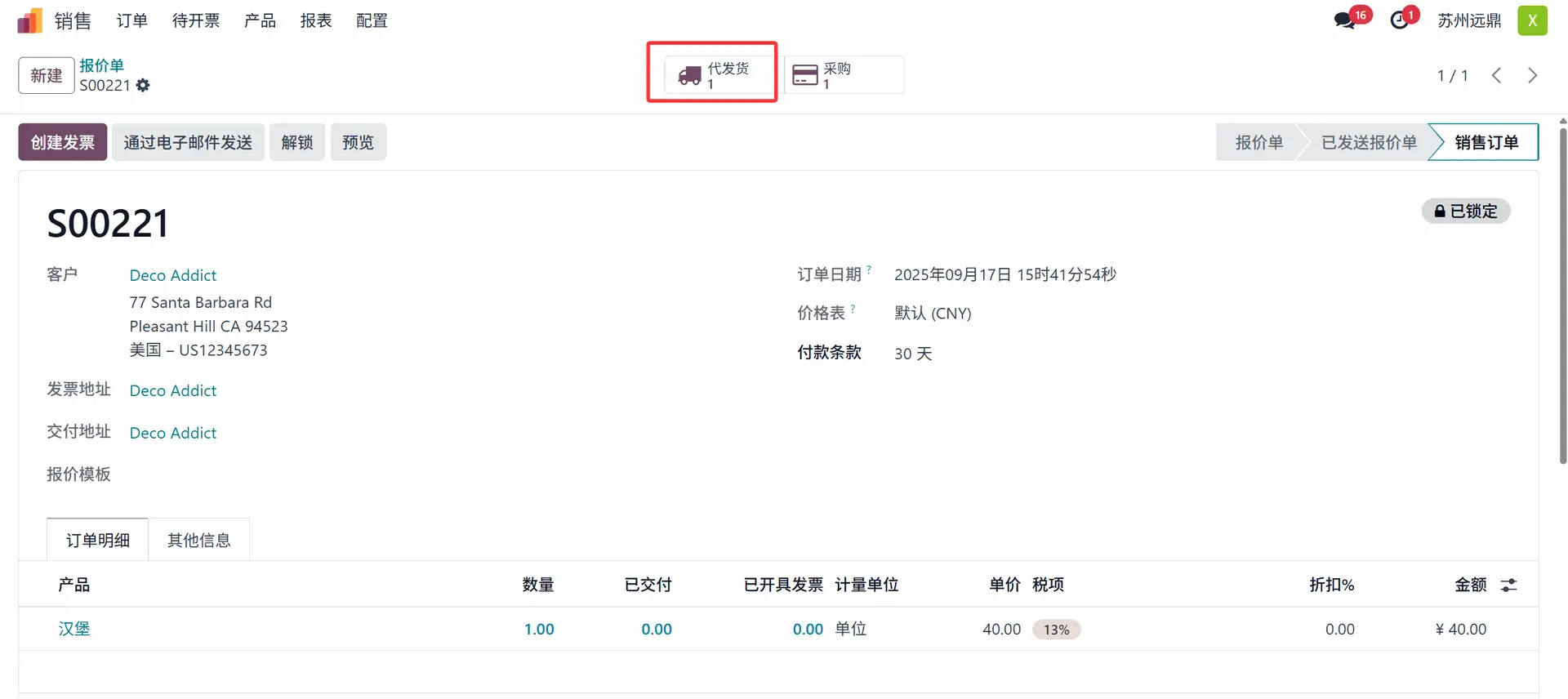Open the Deco Addict customer link
Image resolution: width=1568 pixels, height=699 pixels.
coord(173,275)
